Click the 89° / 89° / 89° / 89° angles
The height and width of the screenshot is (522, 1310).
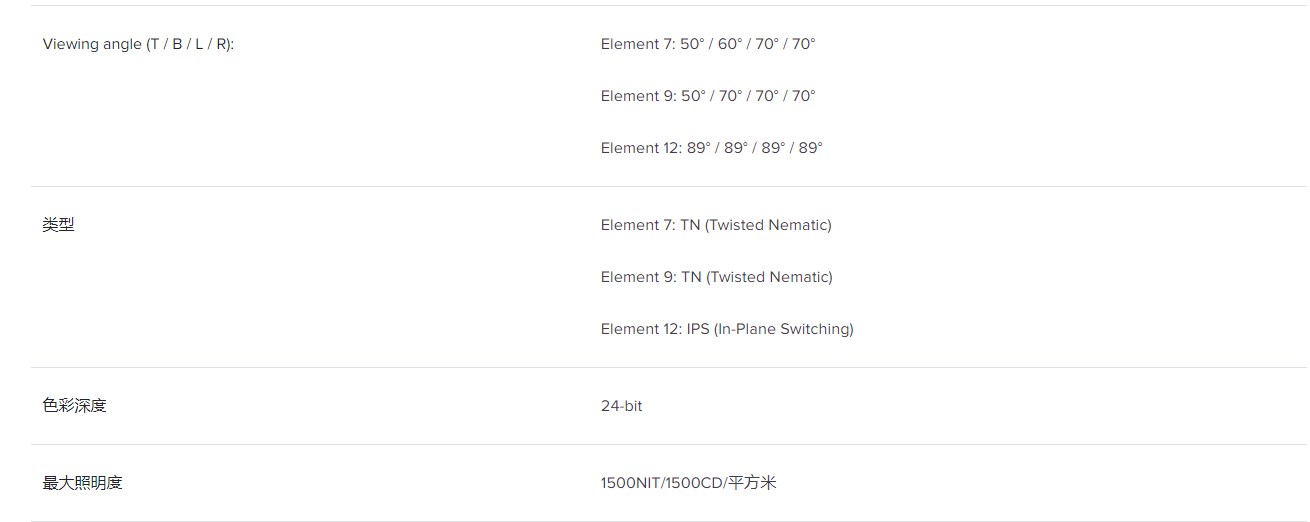click(755, 148)
